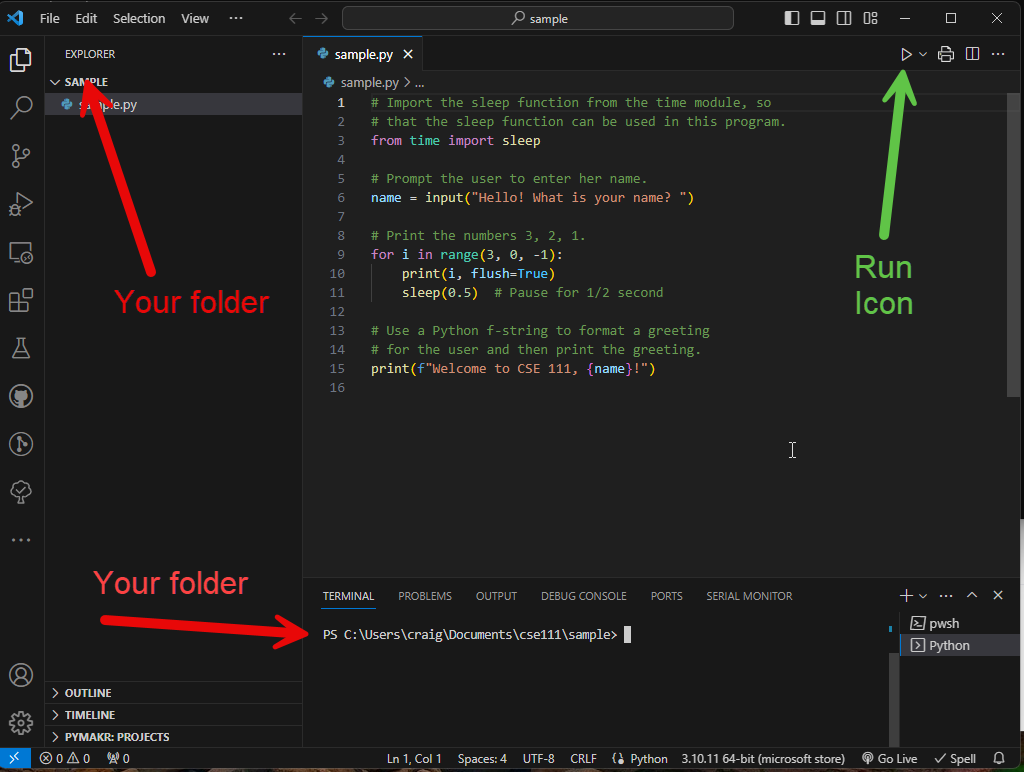Open the Testing view flask icon
Viewport: 1024px width, 772px height.
coord(21,348)
